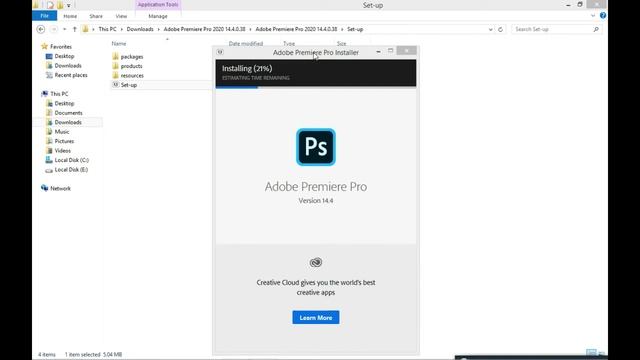The image size is (640, 360).
Task: Click the 'Installing (21%)' status text
Action: (247, 69)
